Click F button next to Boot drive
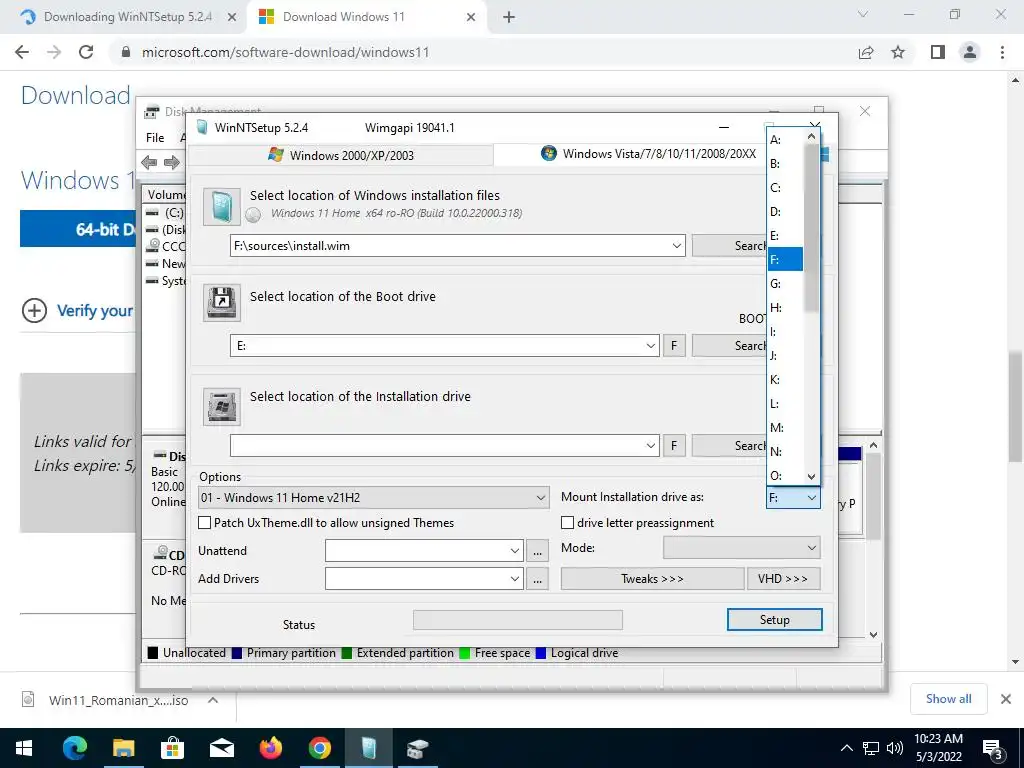The width and height of the screenshot is (1024, 768). 674,346
